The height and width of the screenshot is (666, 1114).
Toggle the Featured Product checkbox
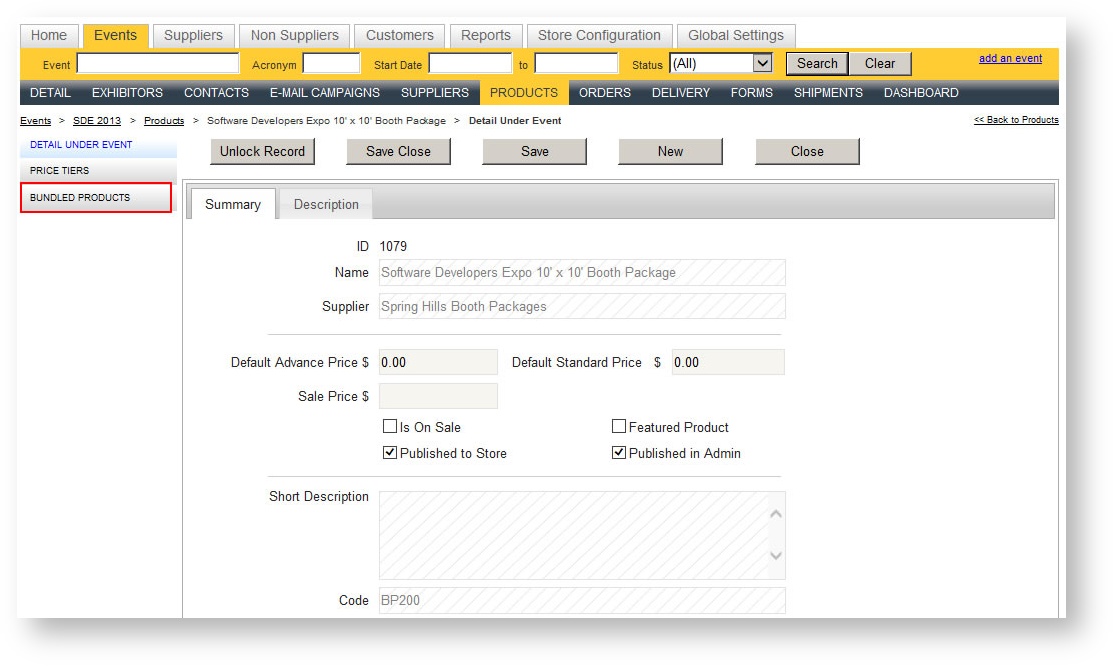619,427
